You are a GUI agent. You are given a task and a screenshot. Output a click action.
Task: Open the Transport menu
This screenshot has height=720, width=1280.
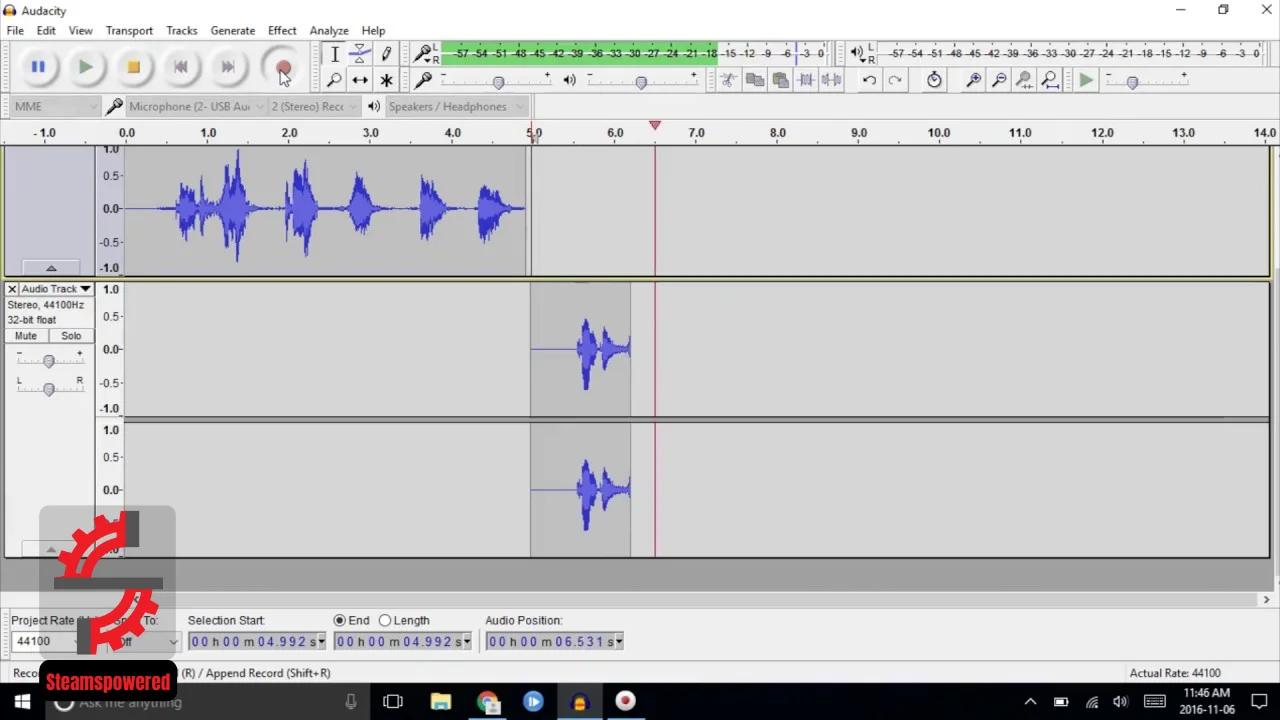pyautogui.click(x=129, y=31)
